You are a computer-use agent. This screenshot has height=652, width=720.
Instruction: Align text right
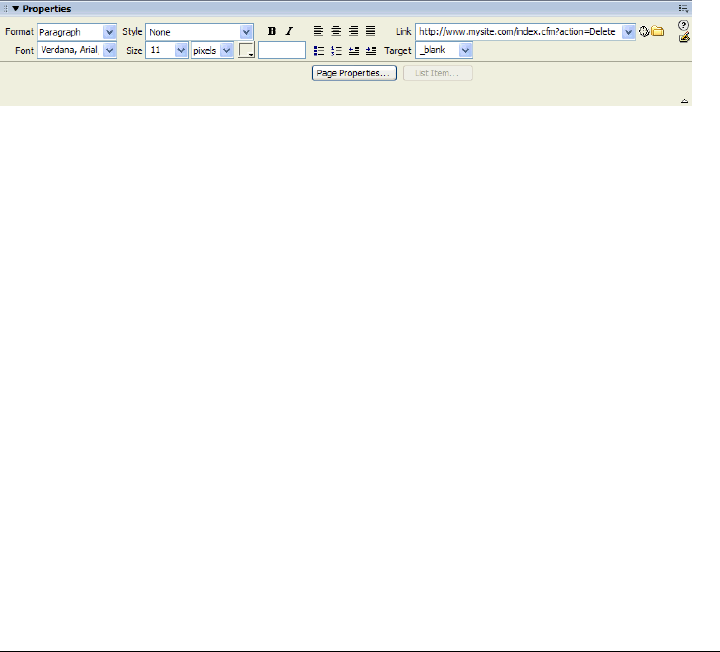click(354, 31)
